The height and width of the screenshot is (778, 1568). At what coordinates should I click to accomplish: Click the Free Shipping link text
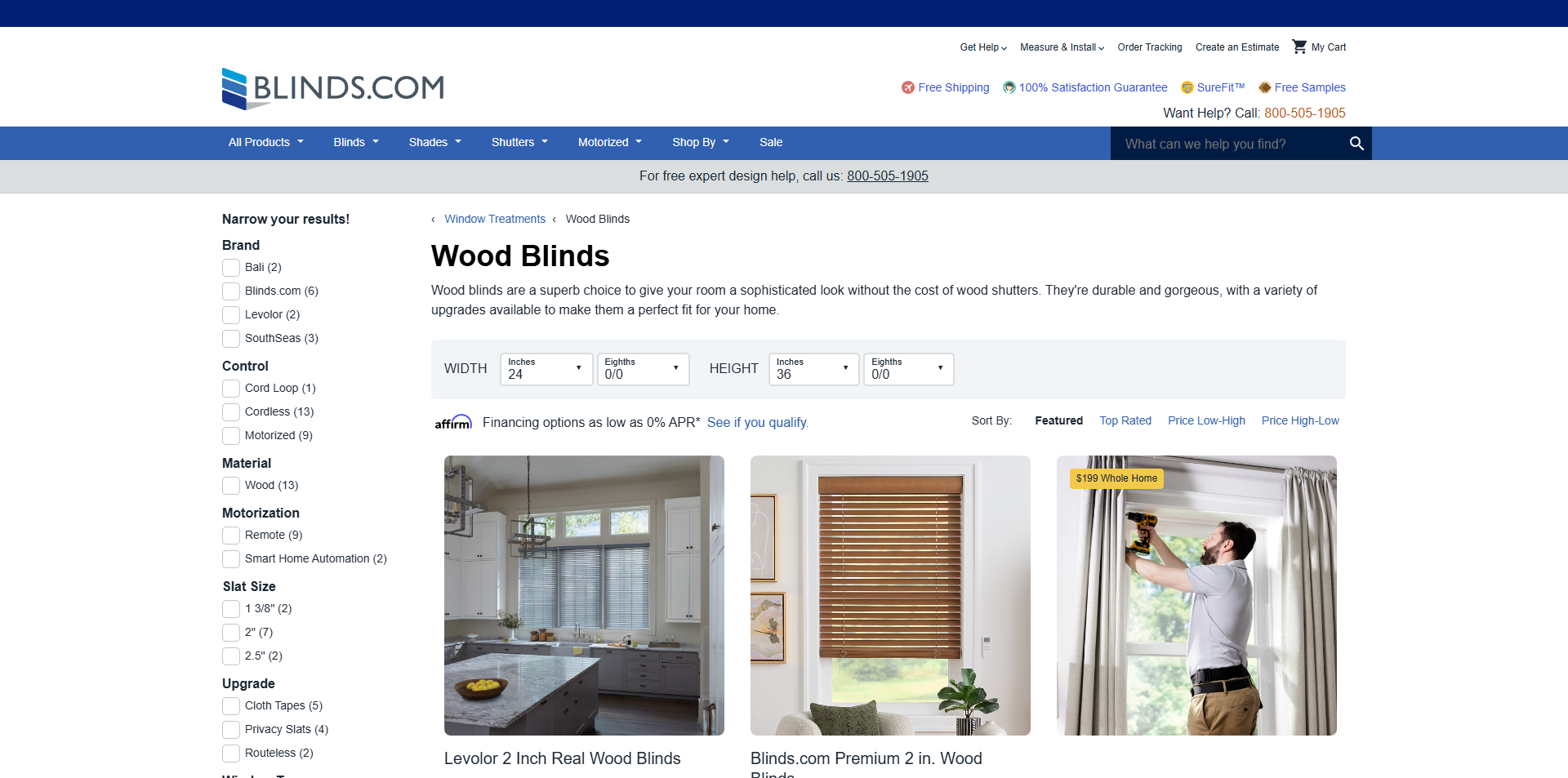coord(954,87)
